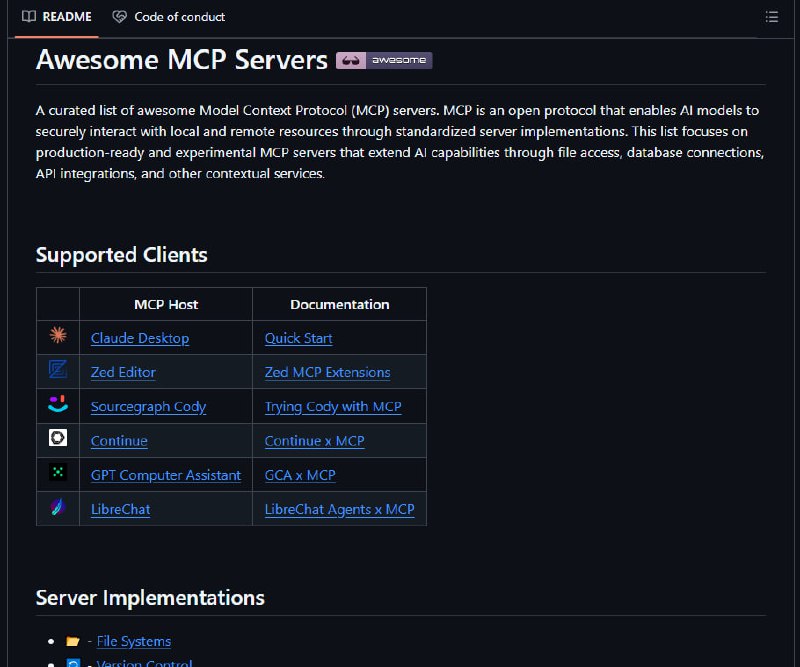Image resolution: width=800 pixels, height=667 pixels.
Task: Click the GPT Computer Assistant logo
Action: click(58, 472)
